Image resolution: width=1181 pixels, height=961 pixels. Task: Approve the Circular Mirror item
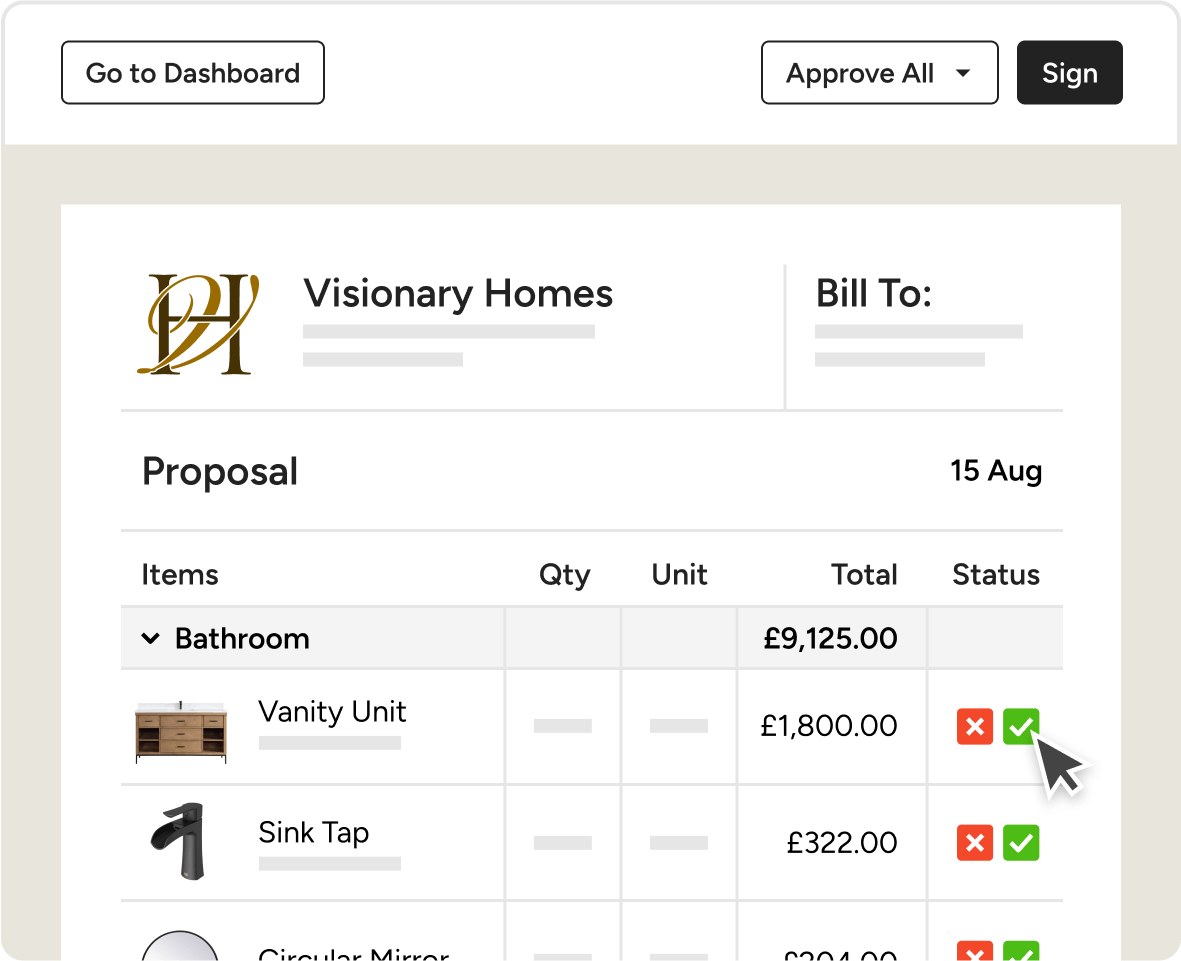(1021, 950)
